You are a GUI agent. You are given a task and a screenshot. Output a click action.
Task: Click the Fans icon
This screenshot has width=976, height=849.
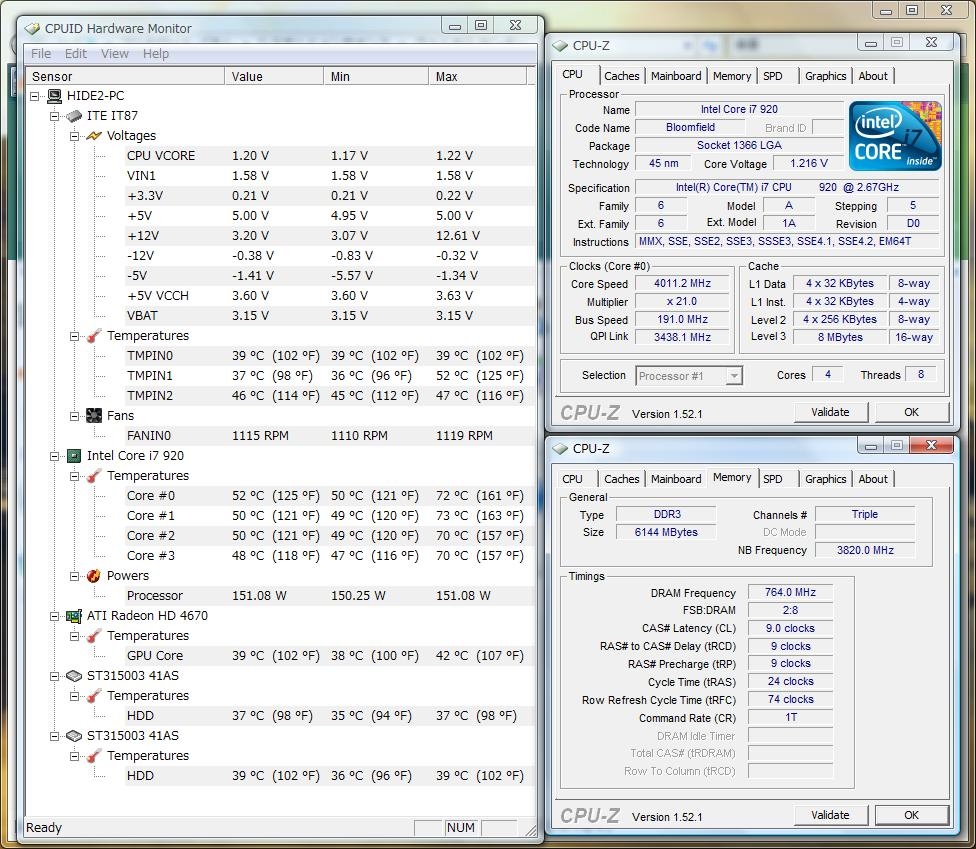click(94, 415)
